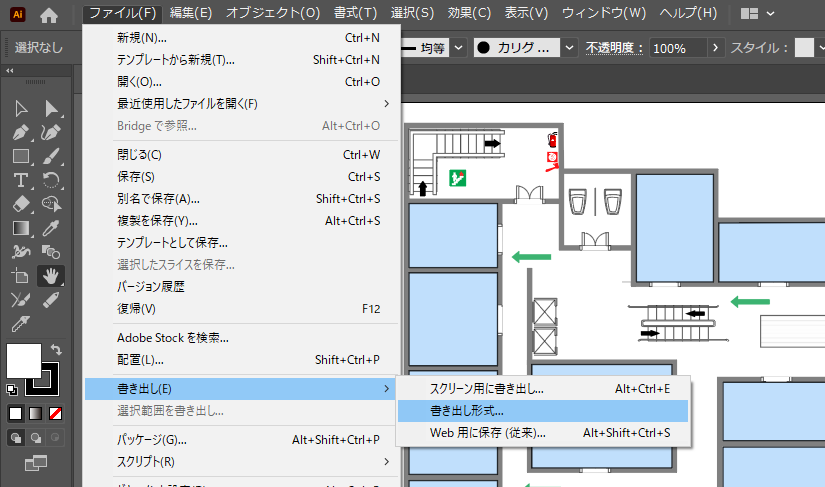The width and height of the screenshot is (825, 487).
Task: Choose the Rectangle tool
Action: click(x=20, y=156)
